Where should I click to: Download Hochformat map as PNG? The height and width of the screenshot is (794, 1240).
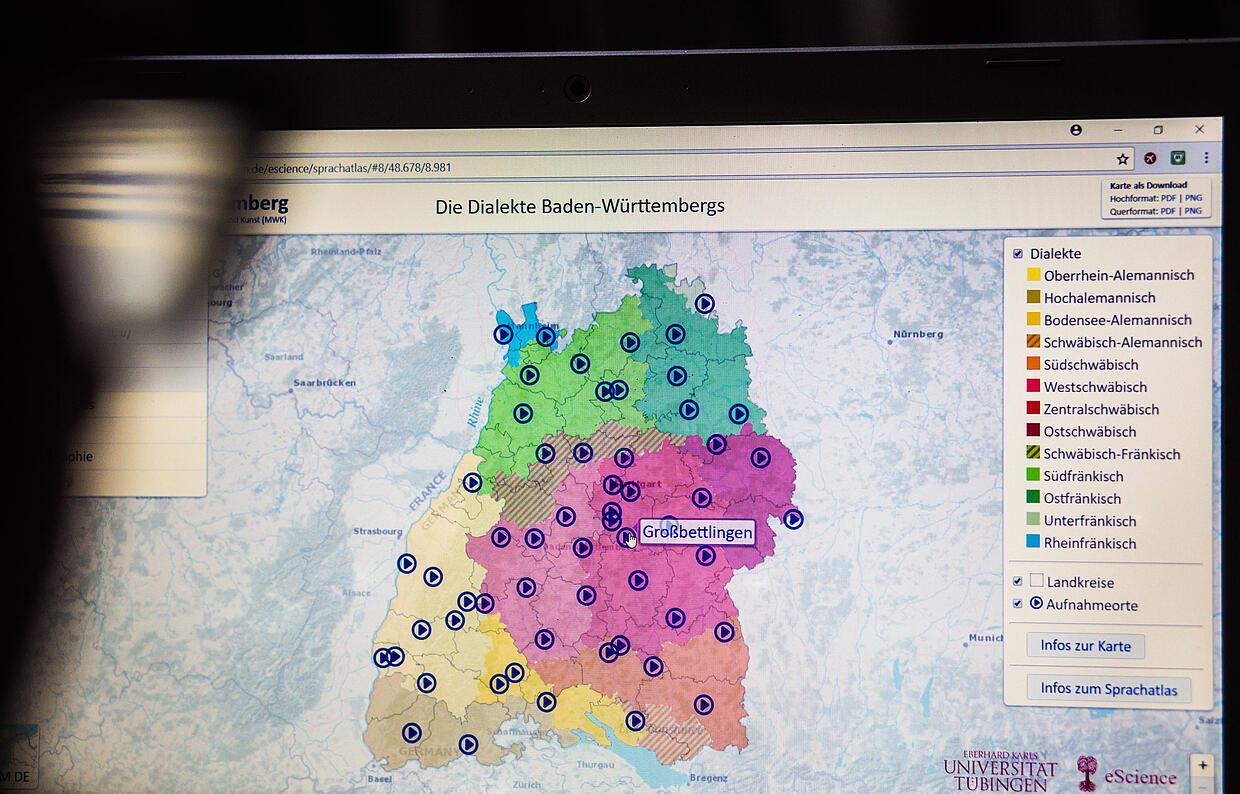pyautogui.click(x=1194, y=198)
